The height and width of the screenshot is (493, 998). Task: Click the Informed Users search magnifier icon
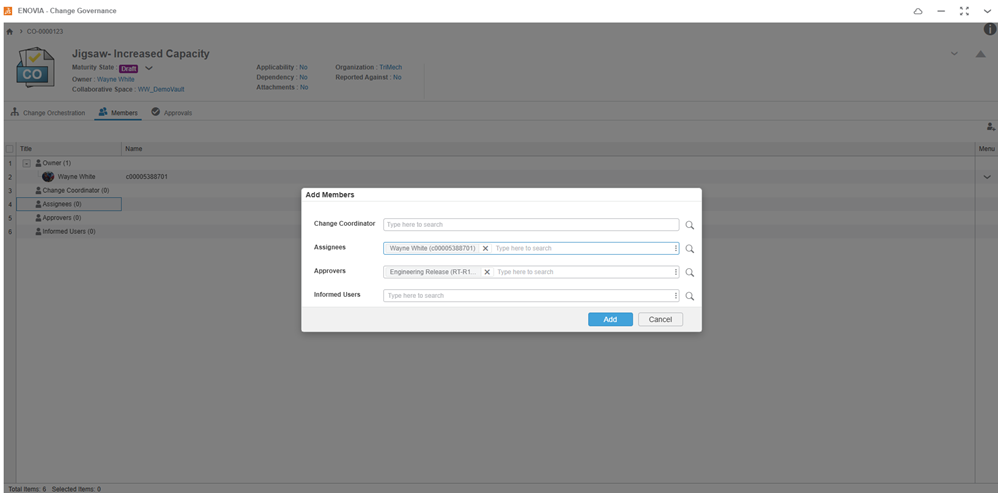[x=690, y=297]
